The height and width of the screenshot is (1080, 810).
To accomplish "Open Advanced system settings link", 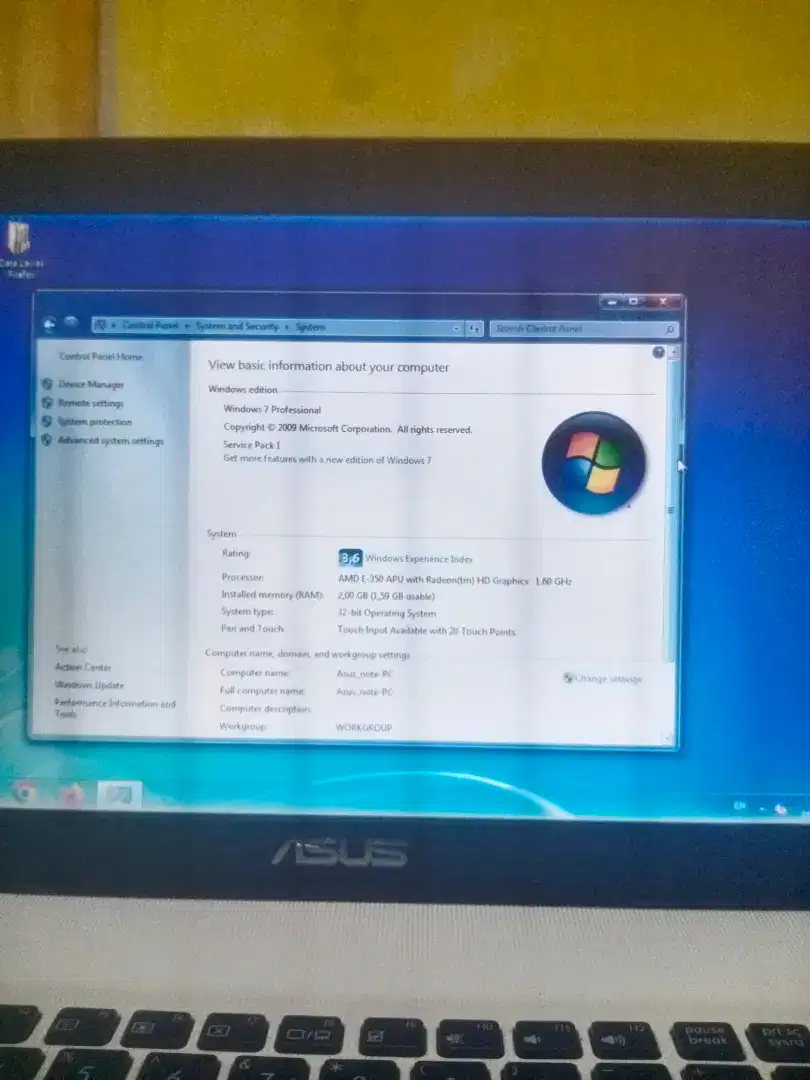I will point(111,441).
